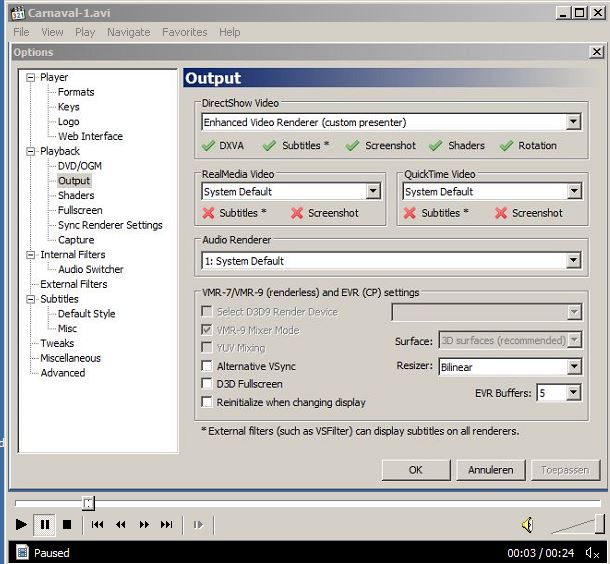This screenshot has height=564, width=610.
Task: Click the rewind icon
Action: [121, 524]
